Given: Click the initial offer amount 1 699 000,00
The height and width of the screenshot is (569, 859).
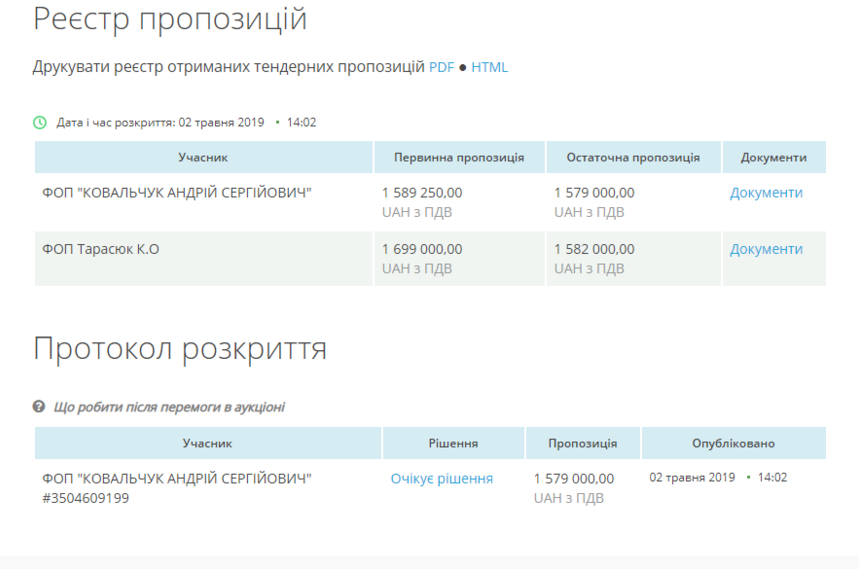Looking at the screenshot, I should pos(422,249).
